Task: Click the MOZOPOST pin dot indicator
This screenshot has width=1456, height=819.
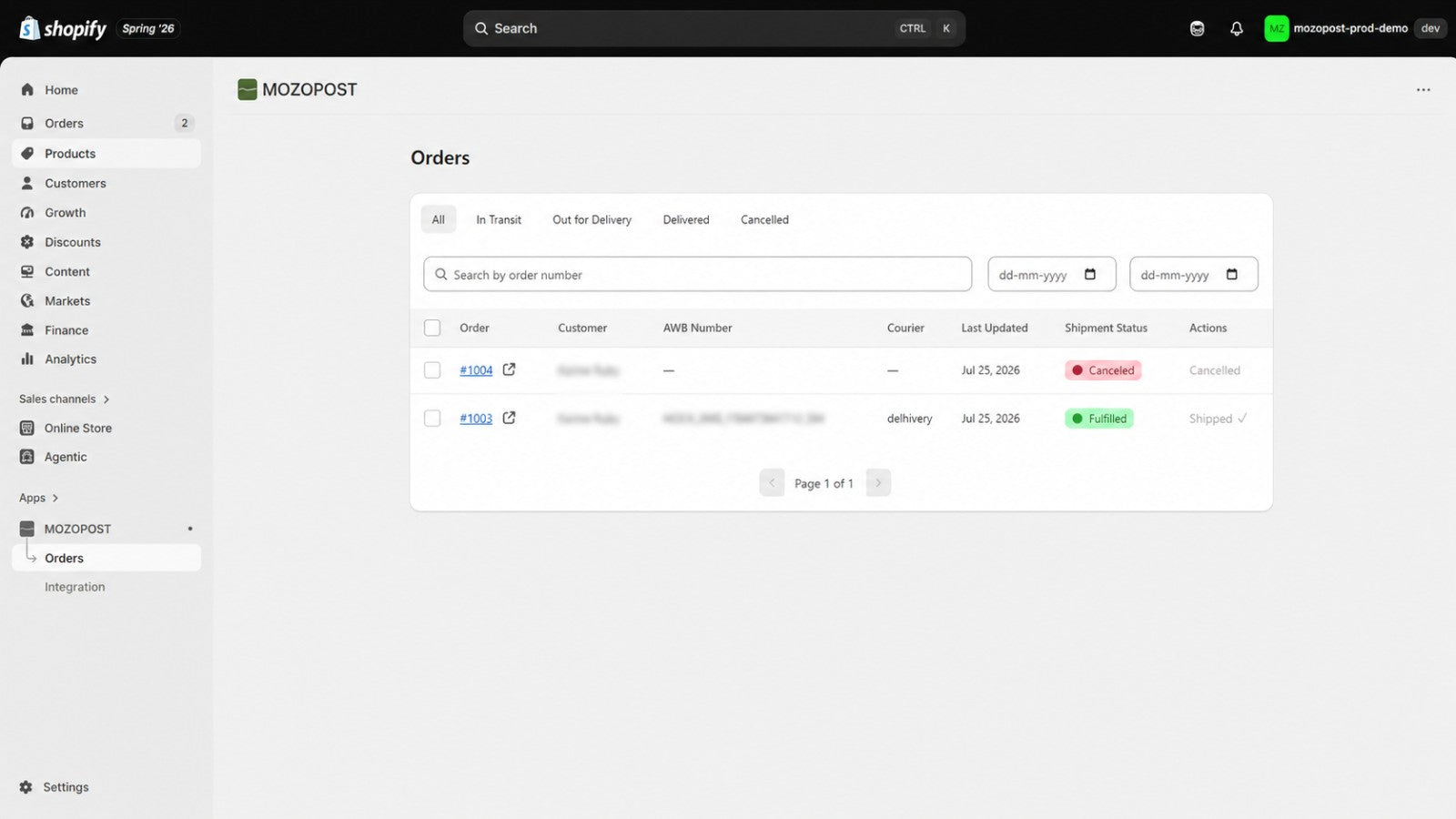Action: coord(190,529)
